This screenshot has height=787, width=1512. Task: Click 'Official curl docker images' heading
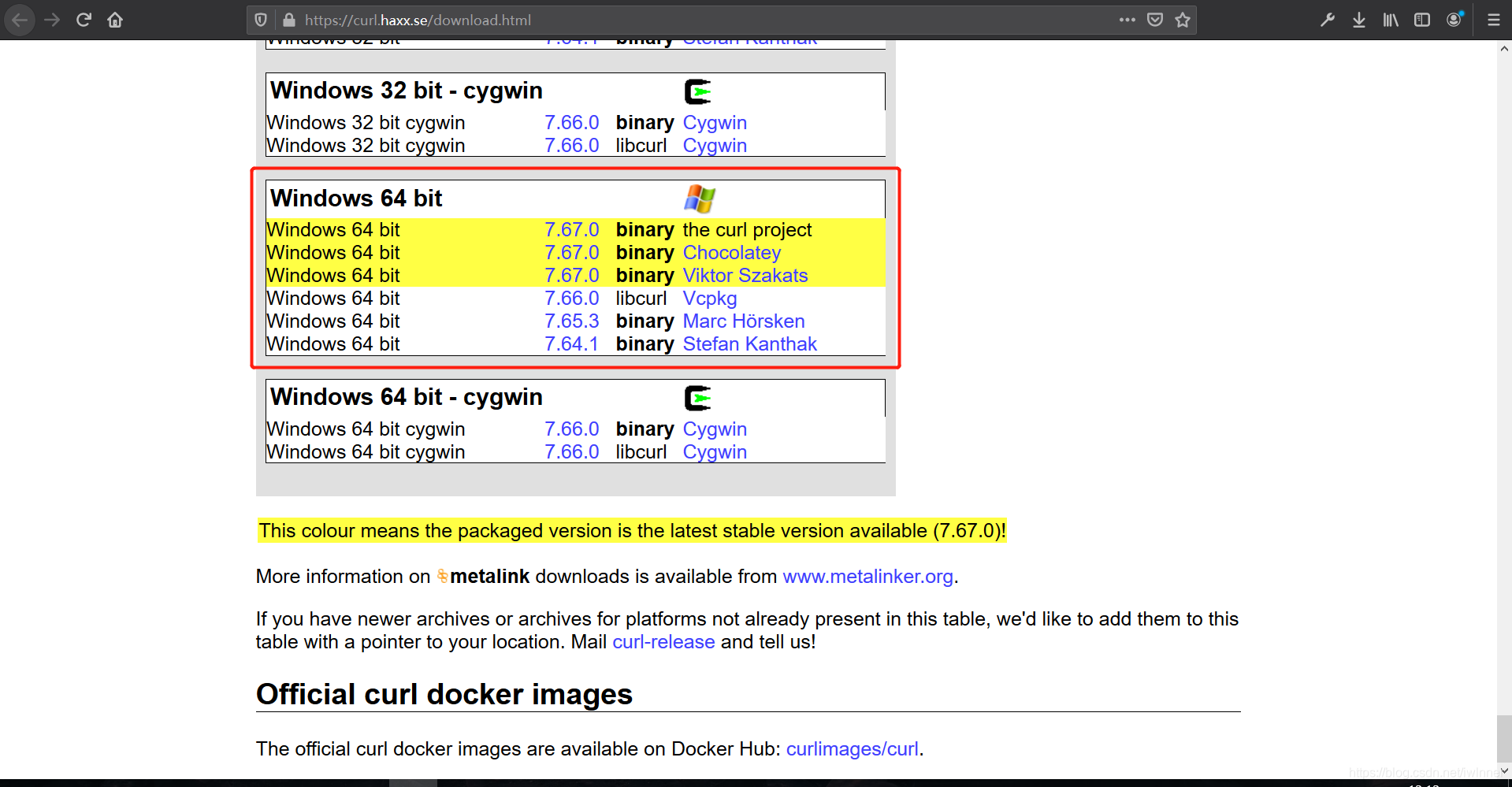(x=444, y=695)
